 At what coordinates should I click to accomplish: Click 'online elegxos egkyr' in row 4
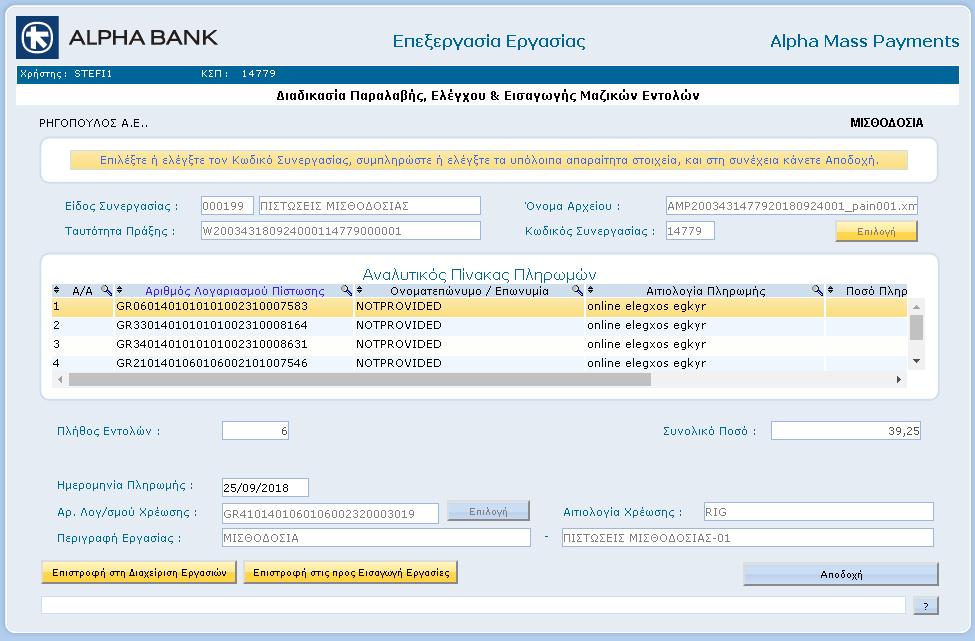point(647,363)
